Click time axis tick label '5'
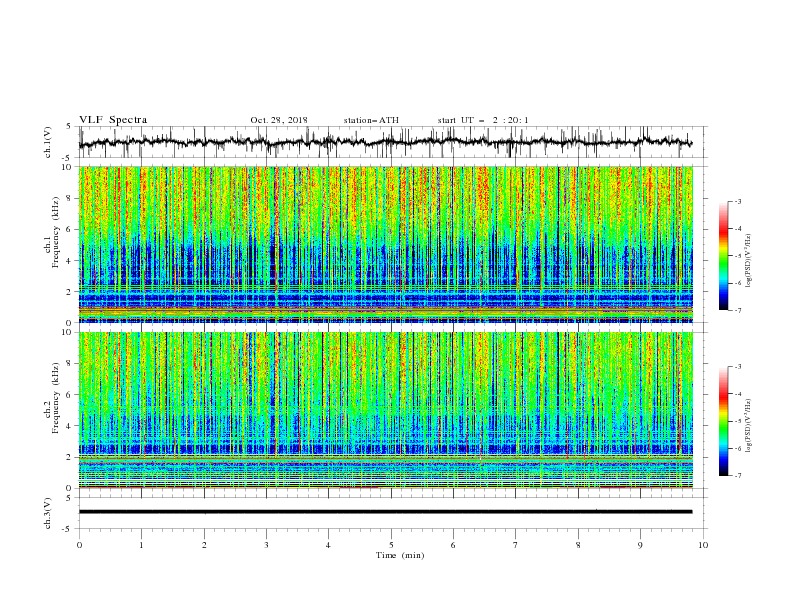Screen dimensions: 792x612 click(391, 545)
